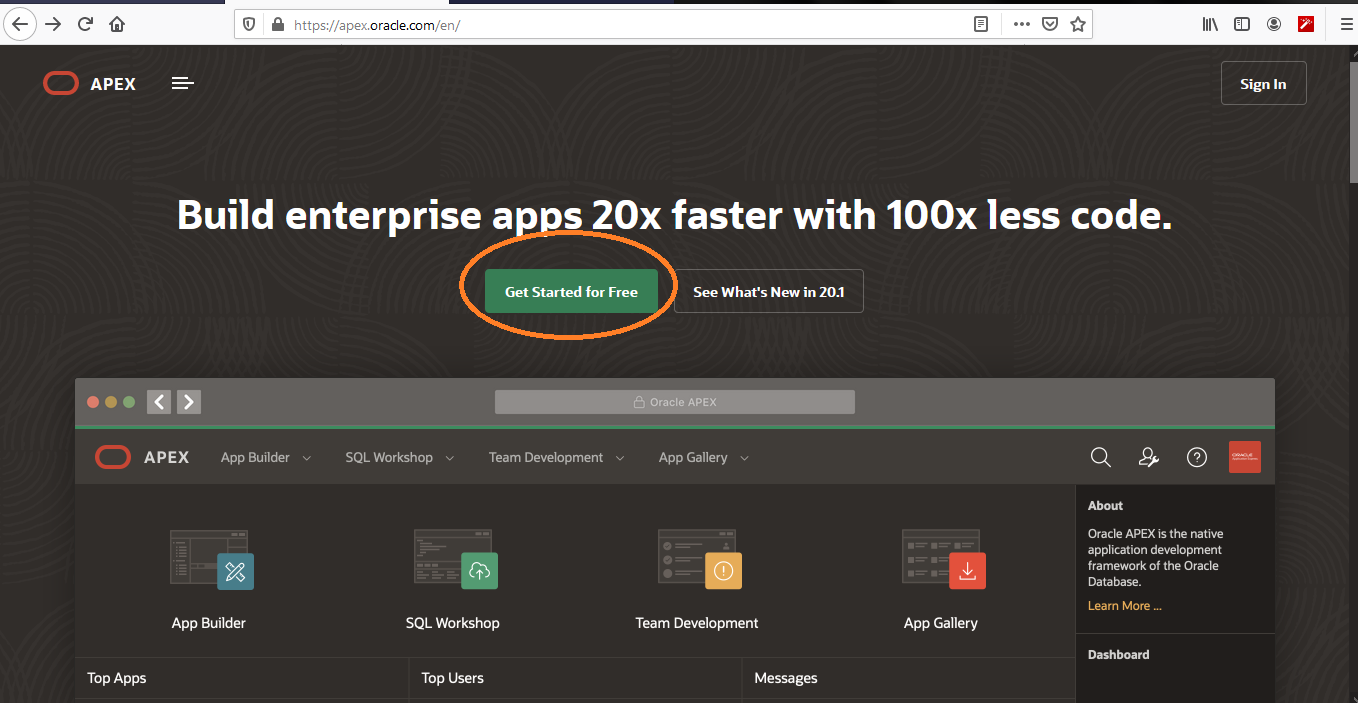
Task: Select the Top Apps section heading
Action: 117,678
